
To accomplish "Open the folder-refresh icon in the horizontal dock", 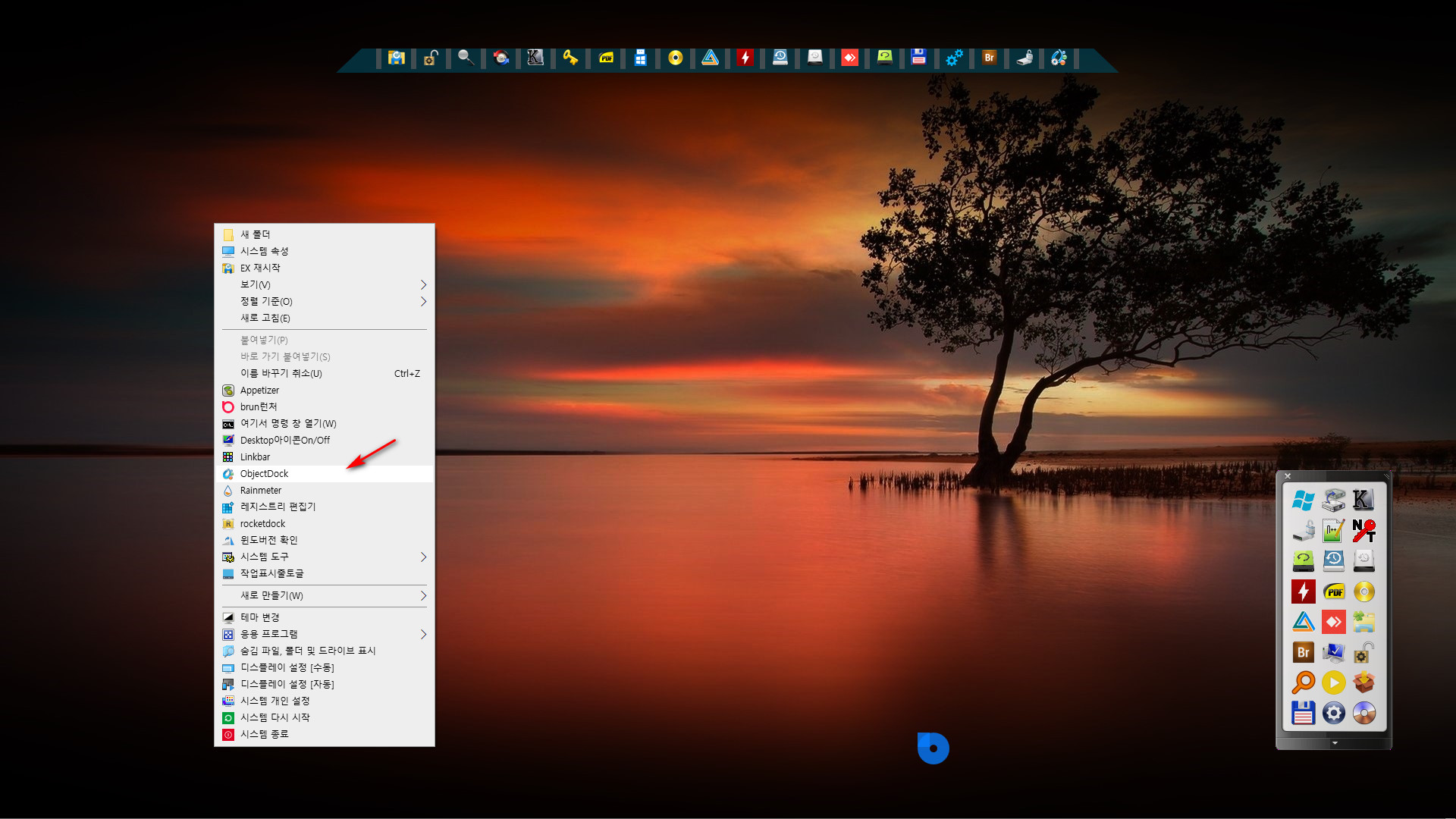I will coord(396,58).
